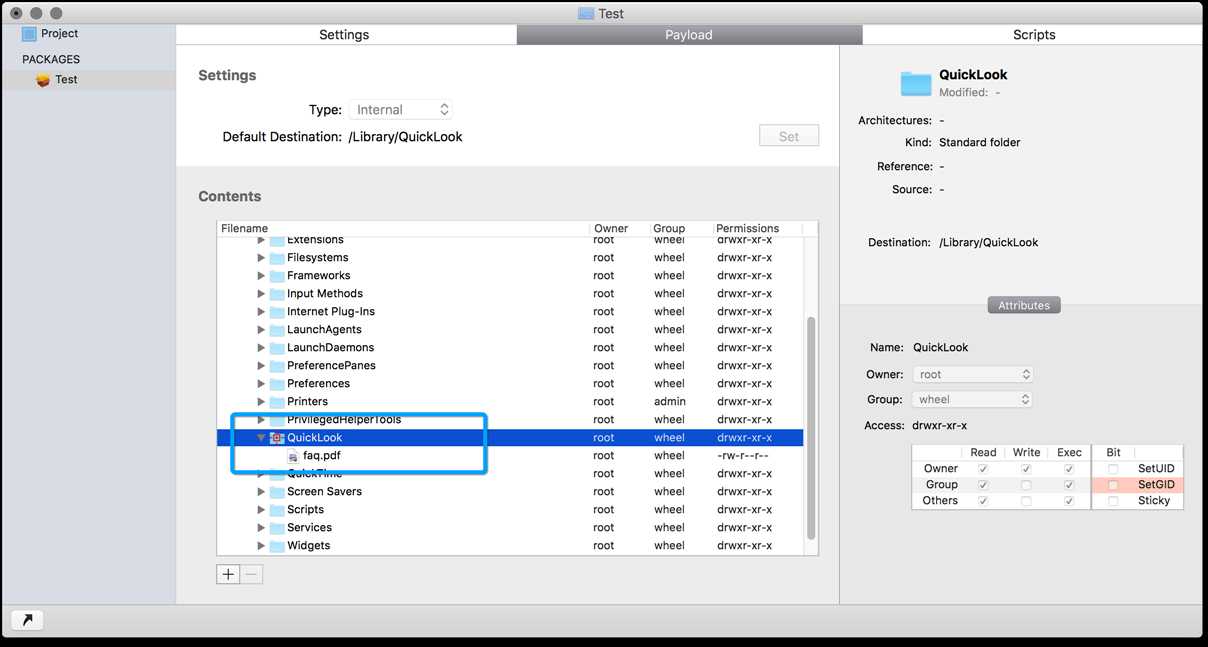This screenshot has height=647, width=1208.
Task: Click the '-rw-r--r--' permissions of faq.pdf
Action: (742, 456)
